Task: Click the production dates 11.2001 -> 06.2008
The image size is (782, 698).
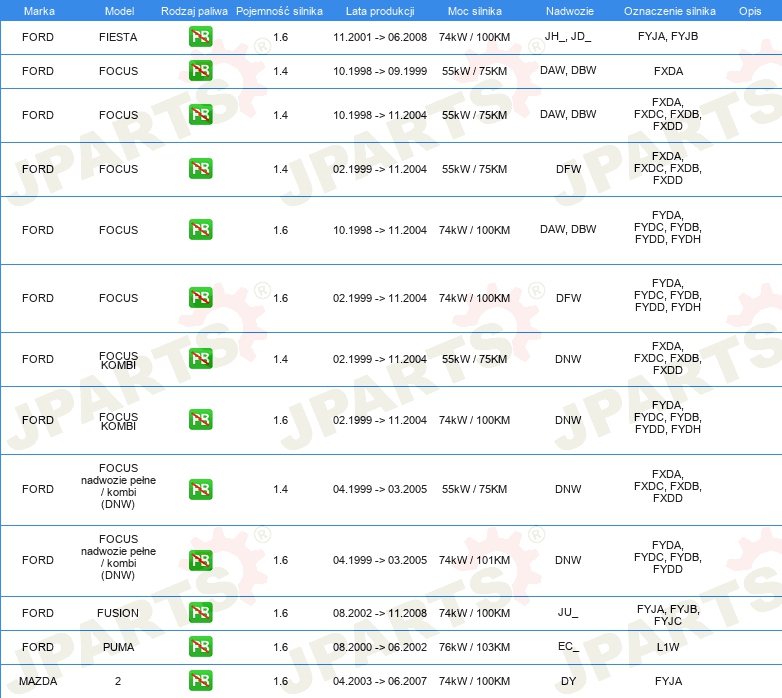Action: pyautogui.click(x=380, y=37)
